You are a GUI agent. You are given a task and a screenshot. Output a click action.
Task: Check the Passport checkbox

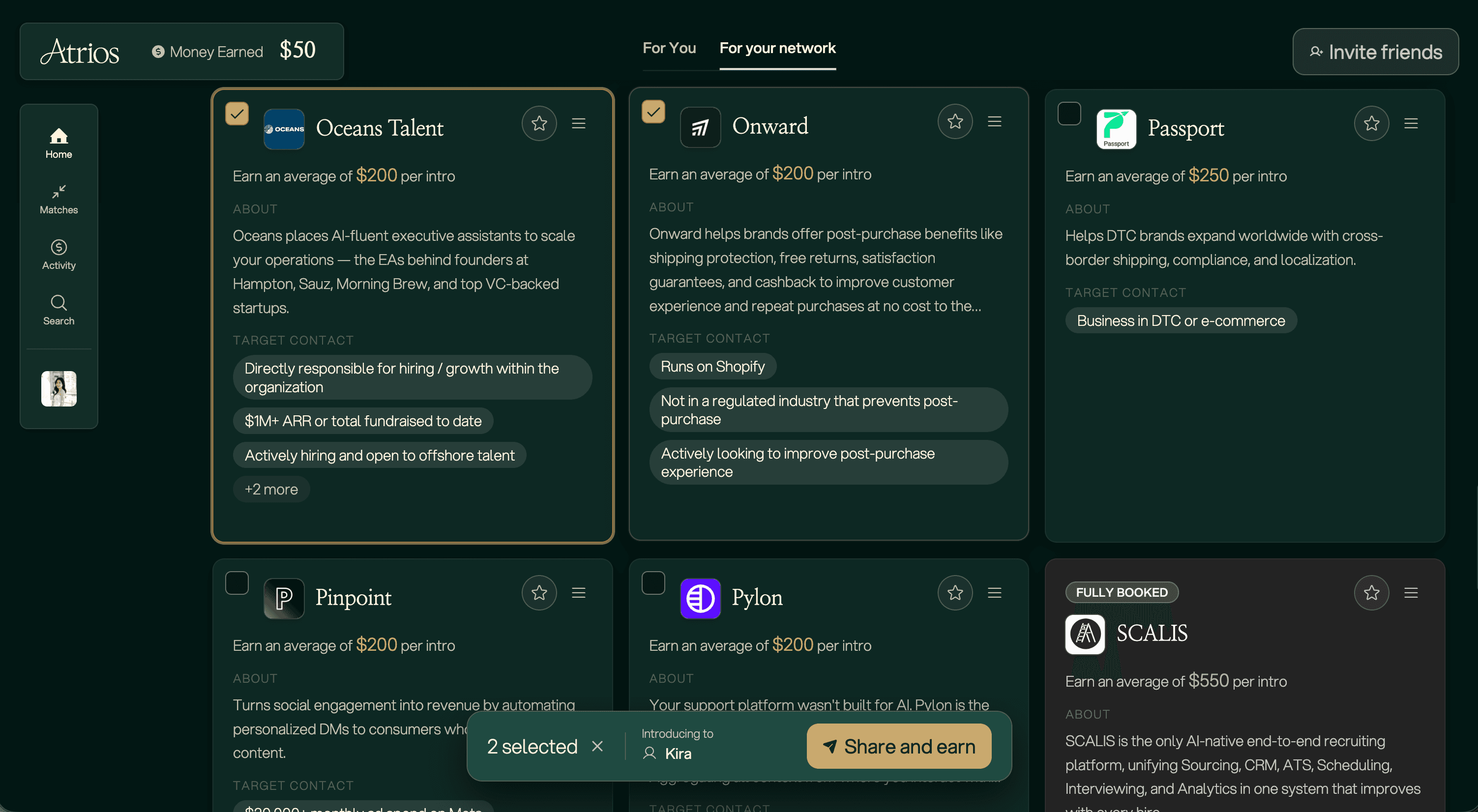point(1069,114)
